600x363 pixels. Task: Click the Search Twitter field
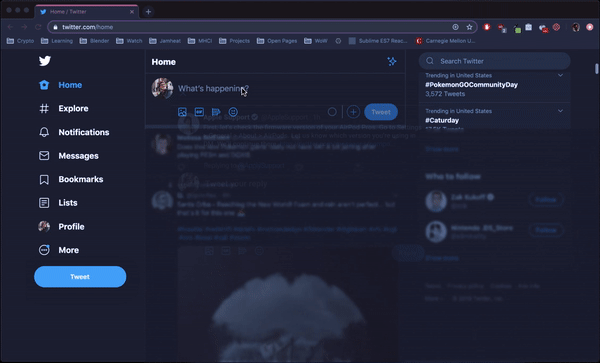[x=494, y=61]
